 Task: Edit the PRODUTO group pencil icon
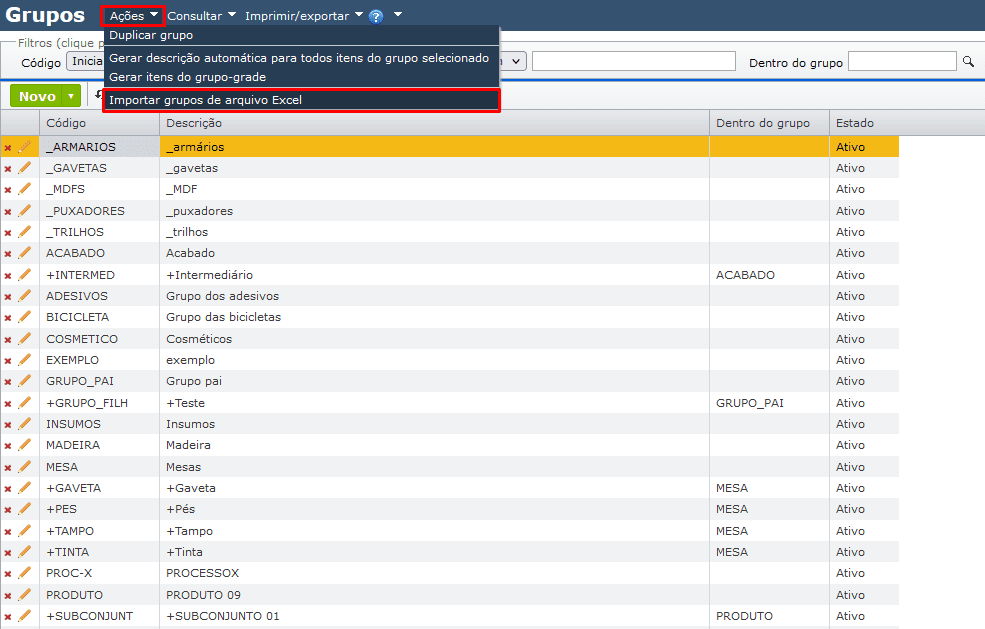pos(24,594)
